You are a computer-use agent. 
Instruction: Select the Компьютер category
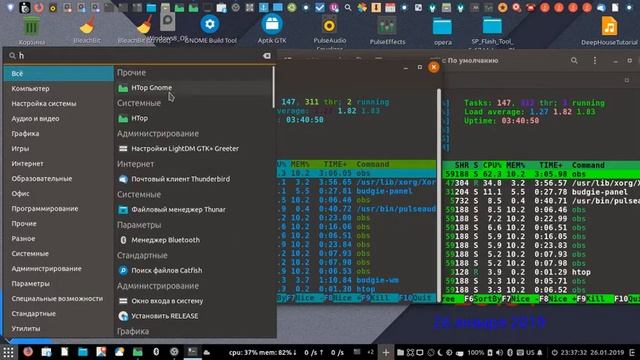59,89
